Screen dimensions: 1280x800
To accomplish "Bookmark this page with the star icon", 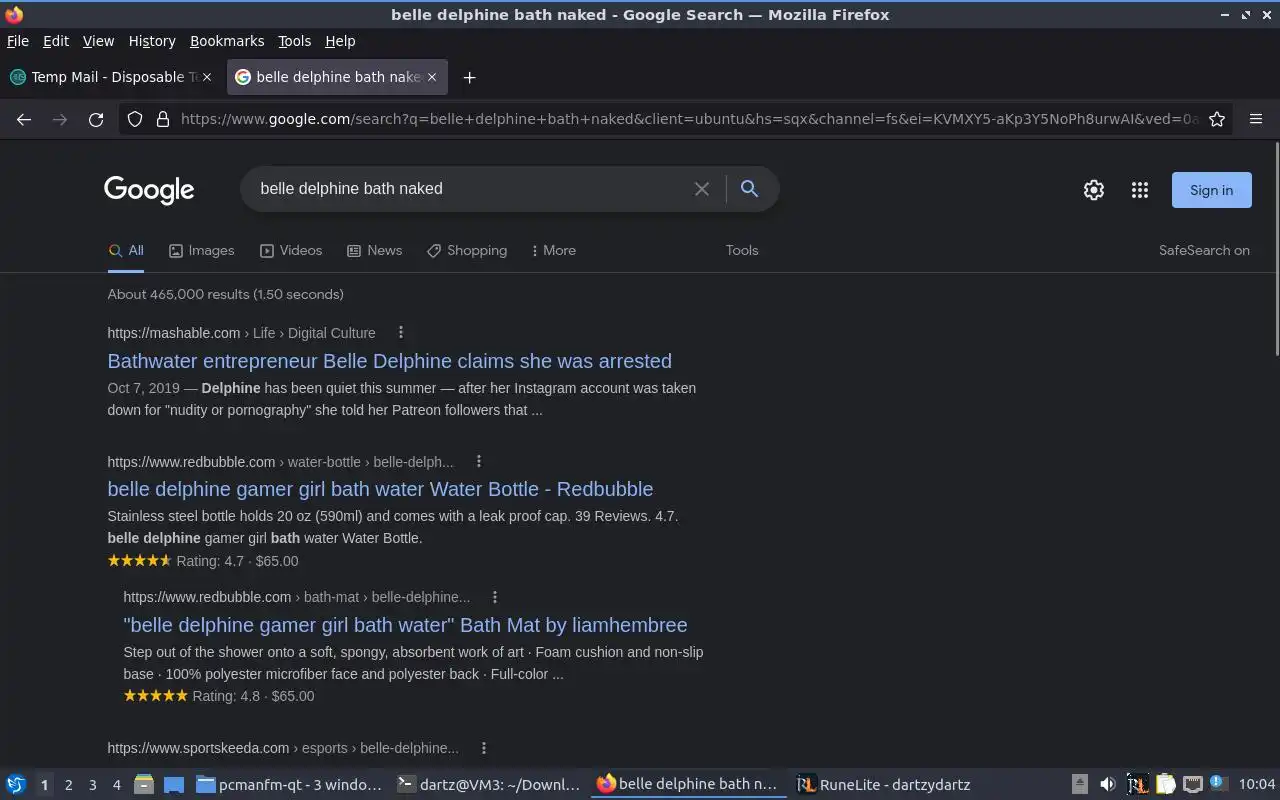I will [x=1217, y=119].
